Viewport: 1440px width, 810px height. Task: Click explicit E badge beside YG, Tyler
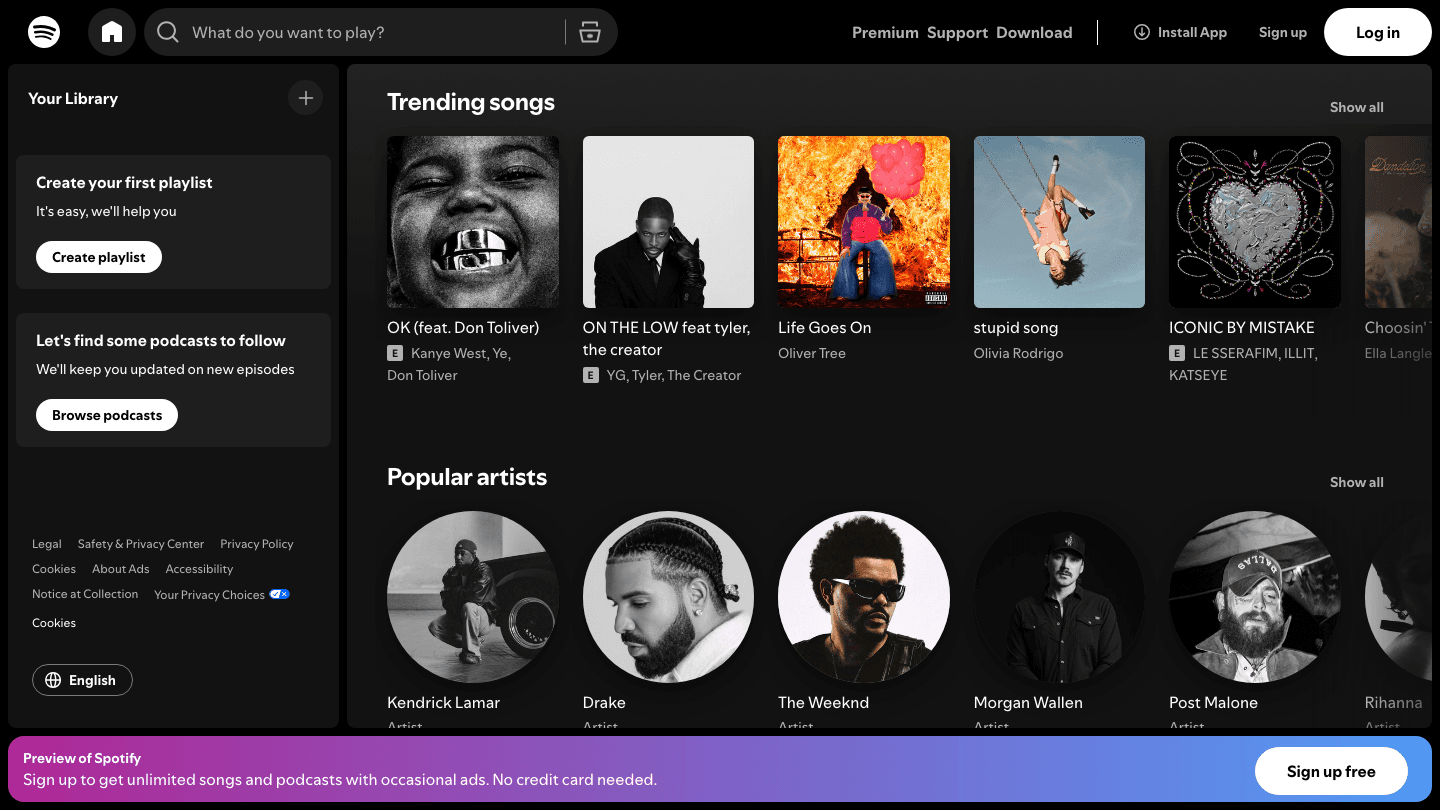tap(590, 375)
